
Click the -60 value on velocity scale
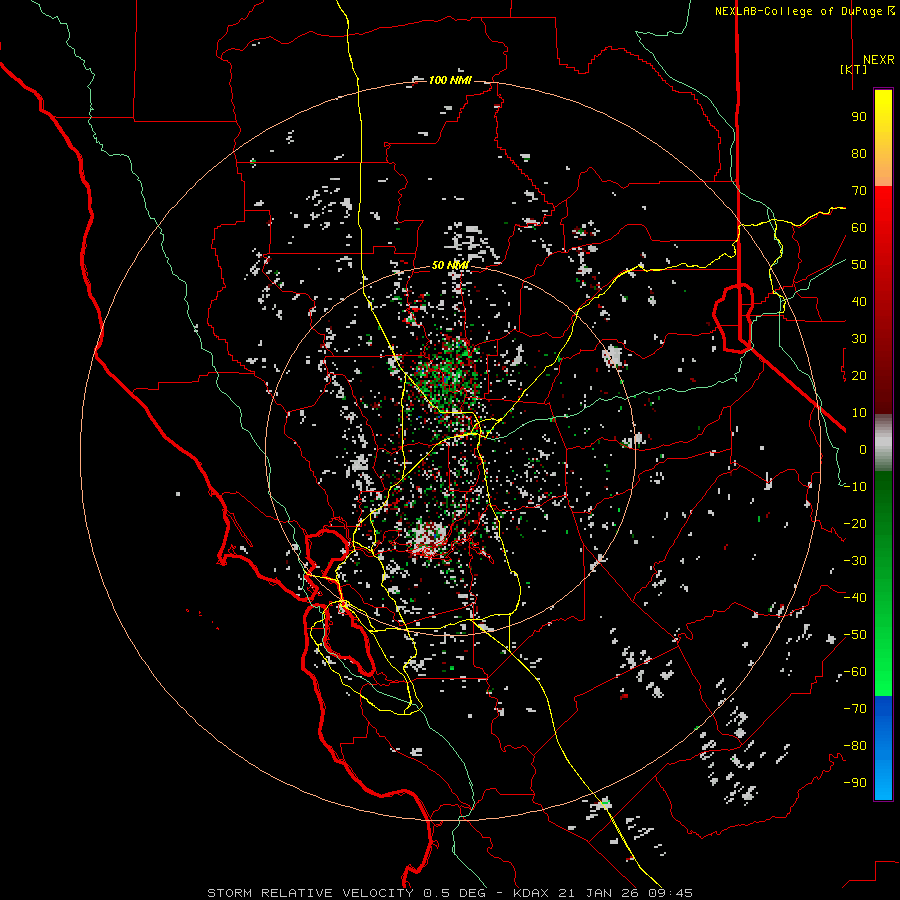pos(855,672)
